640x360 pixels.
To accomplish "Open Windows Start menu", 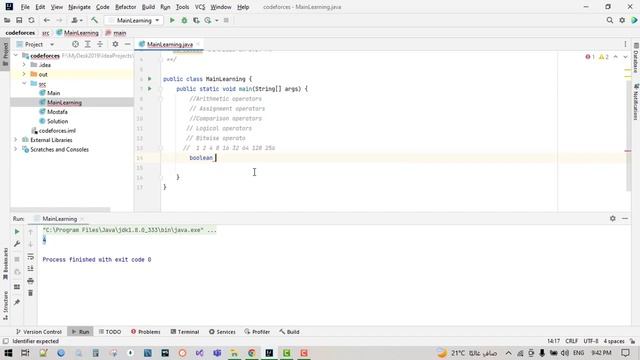I will (x=8, y=353).
